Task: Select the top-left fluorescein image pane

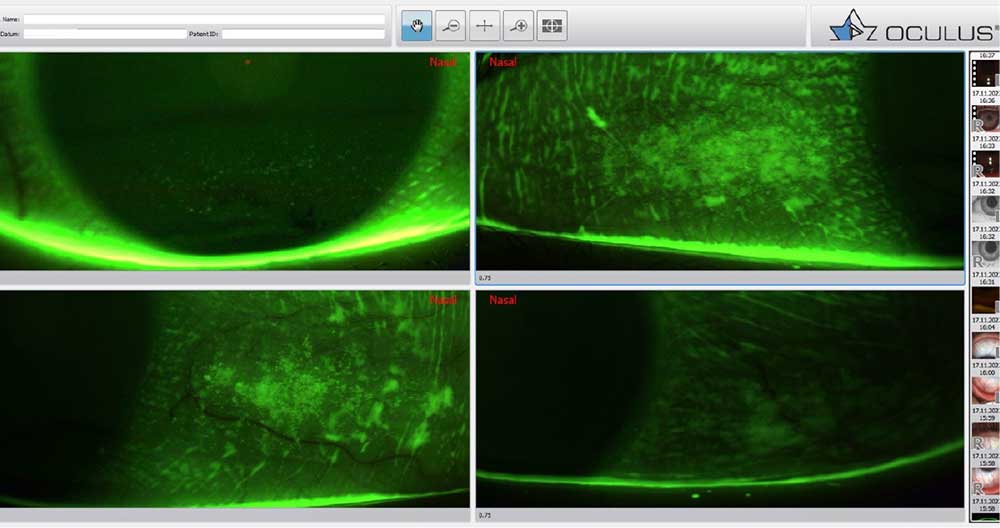Action: point(235,161)
